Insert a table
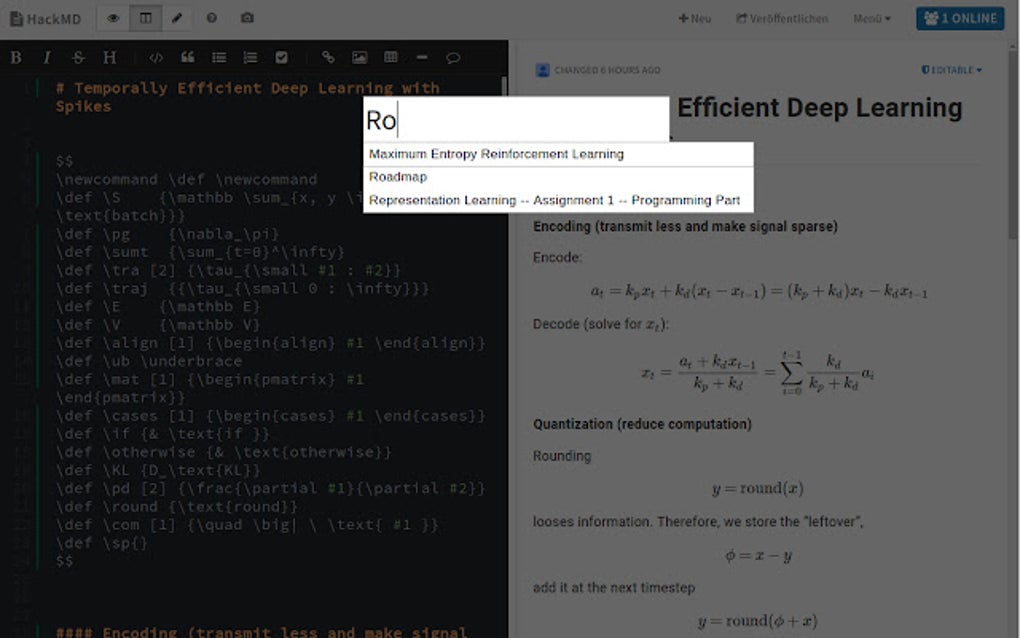The height and width of the screenshot is (638, 1020). 389,57
